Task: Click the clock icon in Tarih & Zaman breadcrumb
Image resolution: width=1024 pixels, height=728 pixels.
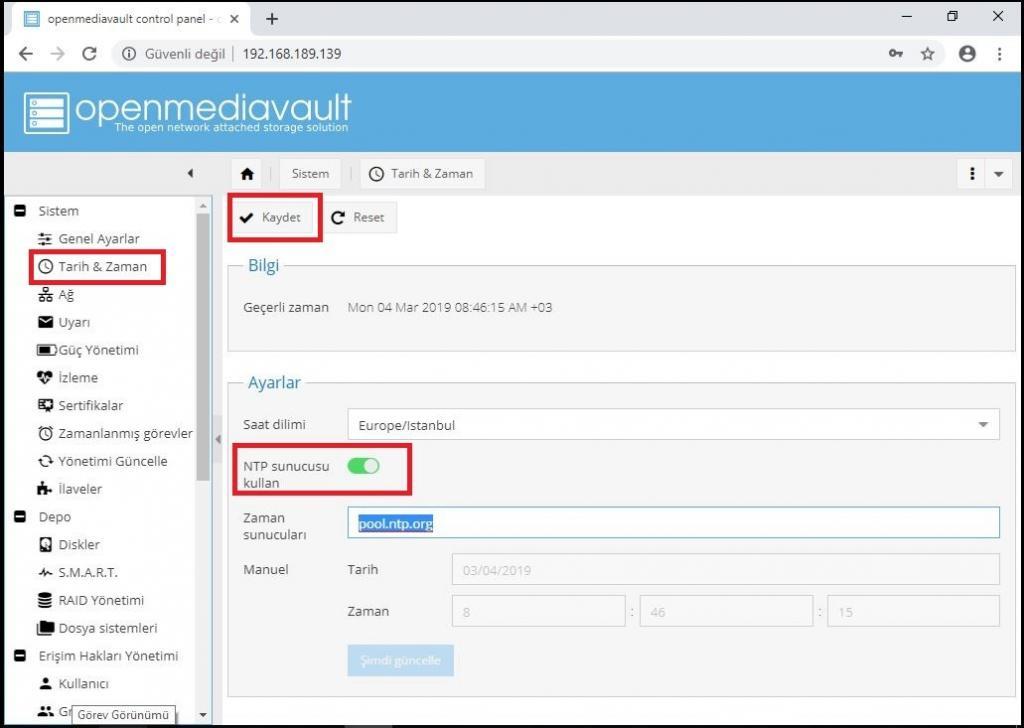Action: coord(376,174)
